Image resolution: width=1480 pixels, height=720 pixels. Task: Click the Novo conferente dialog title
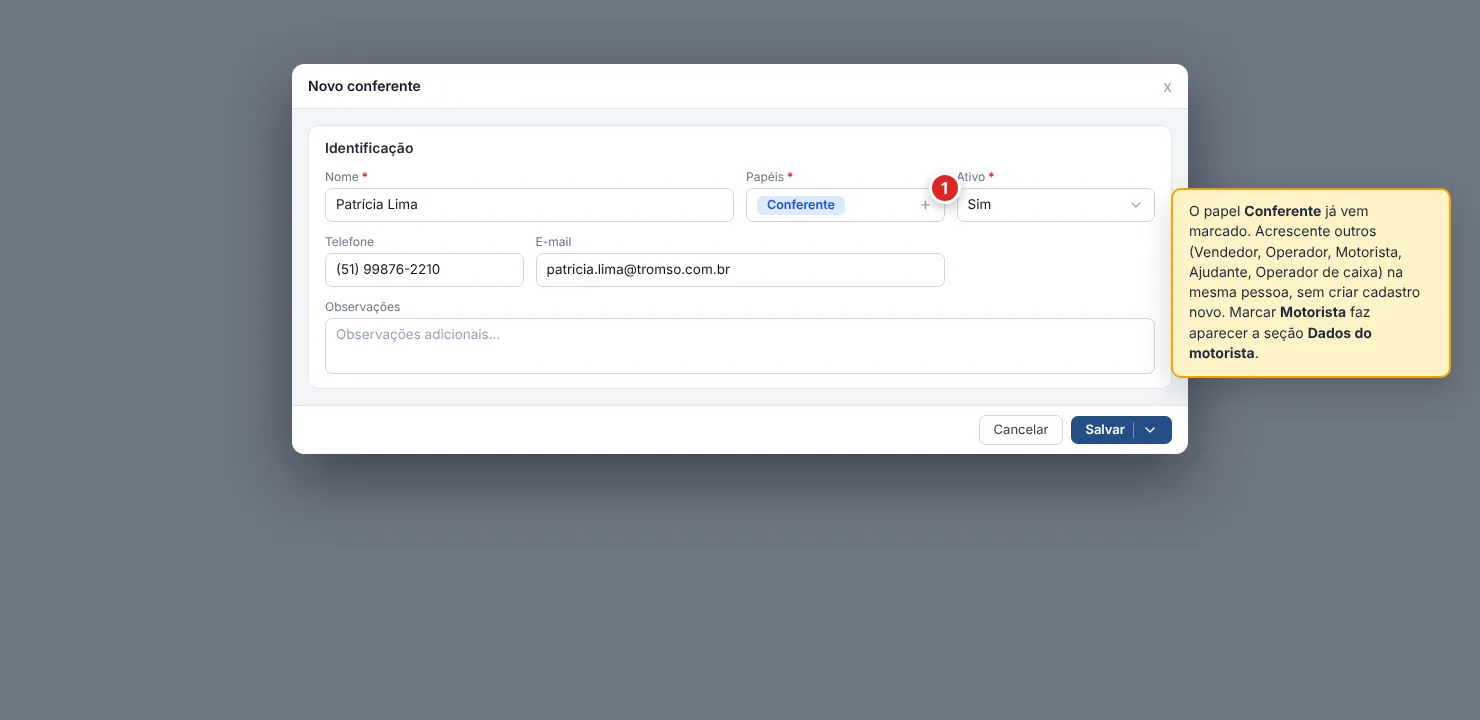click(x=364, y=86)
